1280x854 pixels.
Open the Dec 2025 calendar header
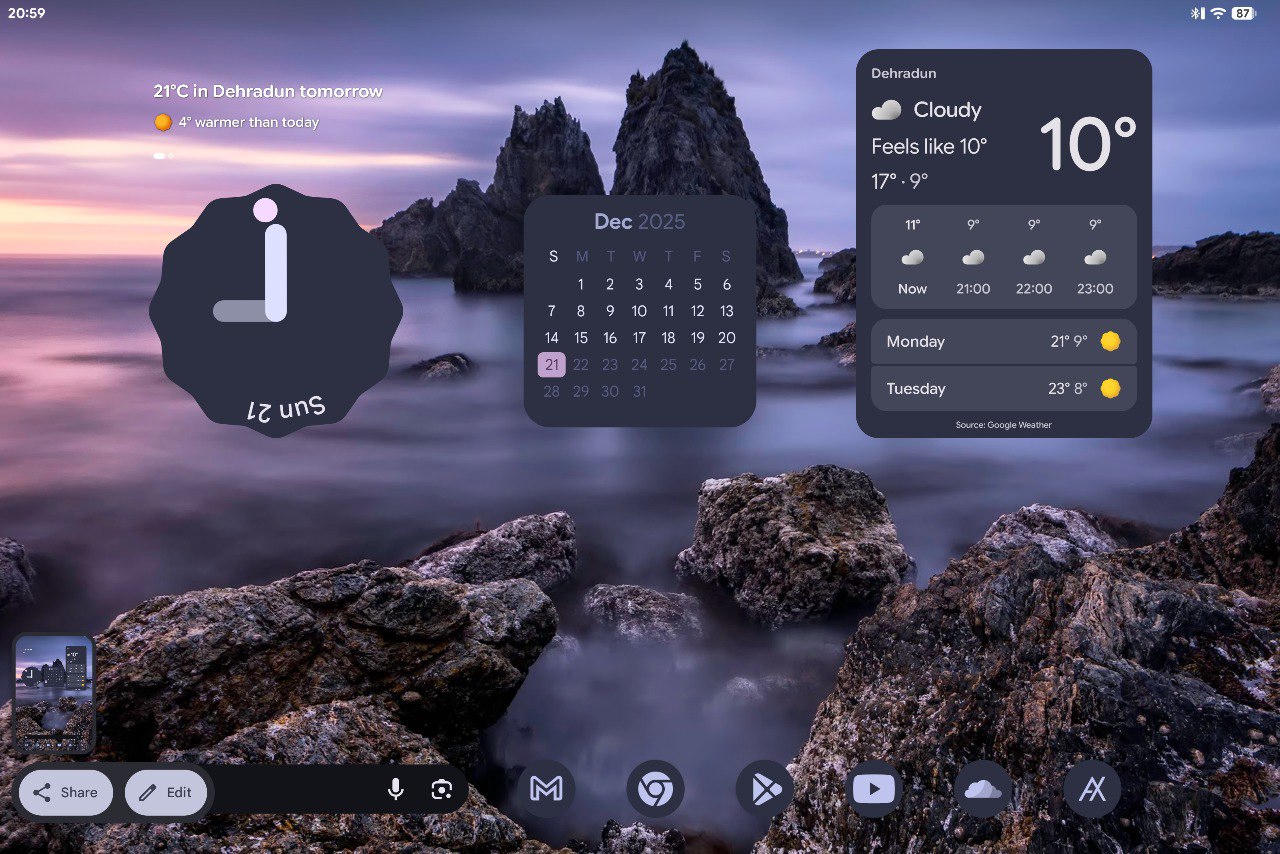(x=640, y=221)
